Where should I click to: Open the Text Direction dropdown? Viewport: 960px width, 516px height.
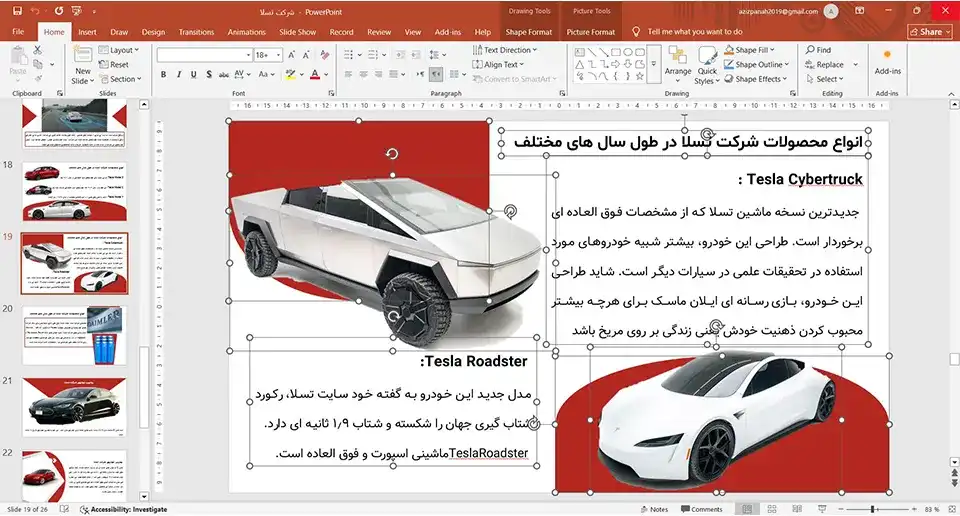505,50
